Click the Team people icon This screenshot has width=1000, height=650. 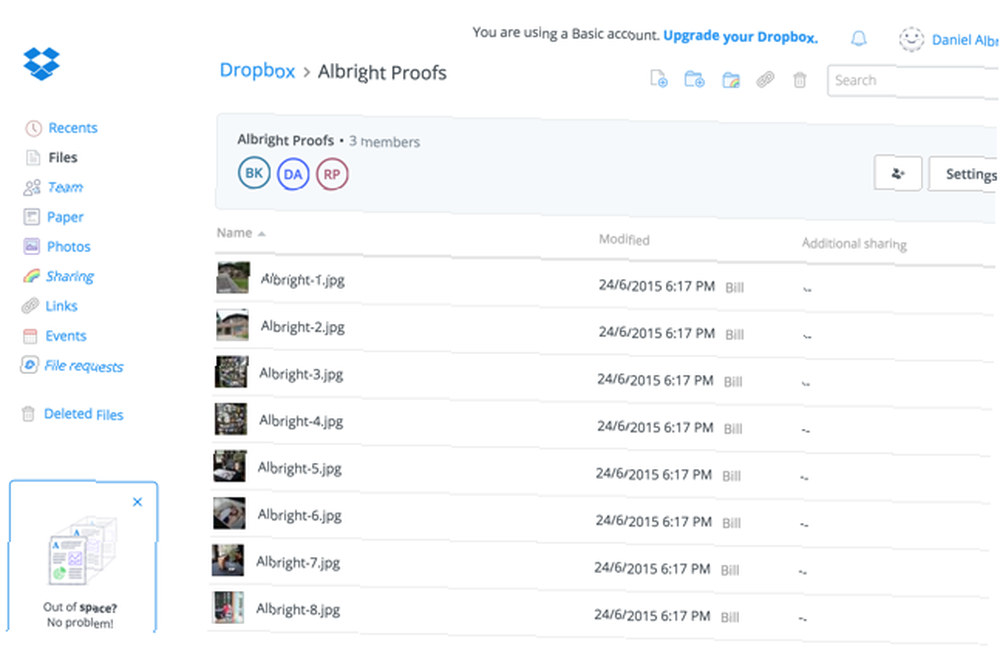[32, 188]
